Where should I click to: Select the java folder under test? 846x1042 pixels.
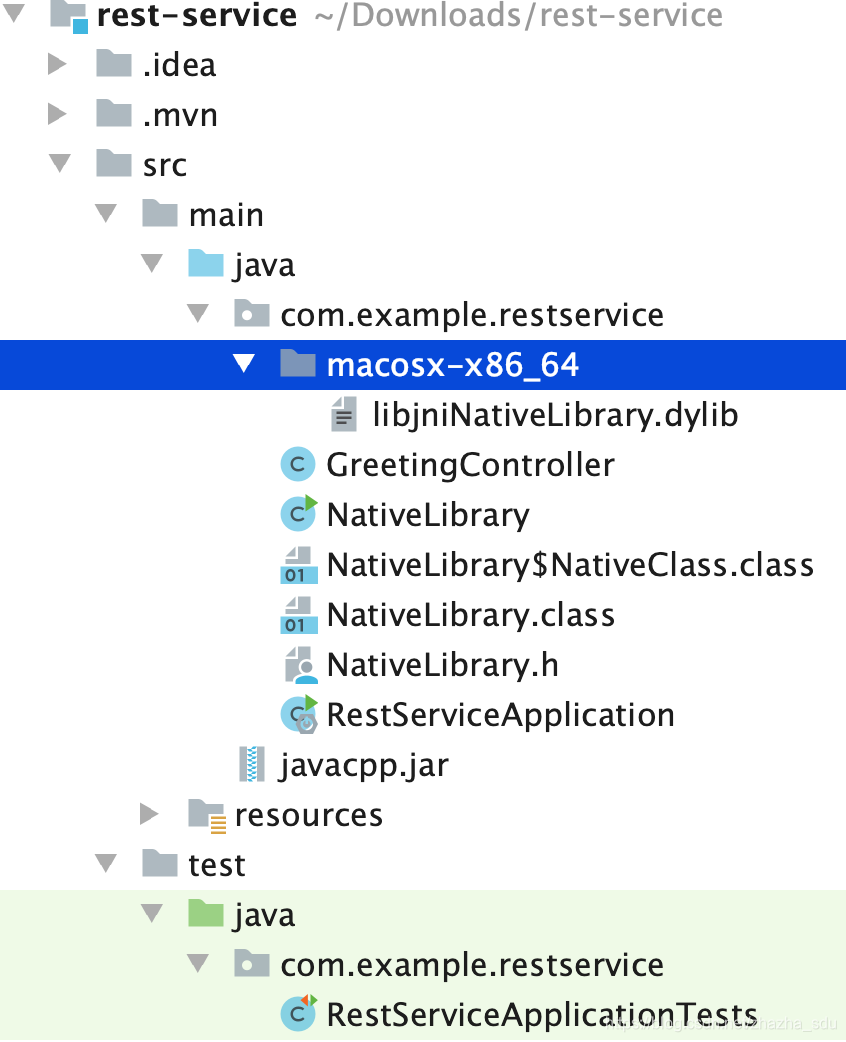[266, 914]
